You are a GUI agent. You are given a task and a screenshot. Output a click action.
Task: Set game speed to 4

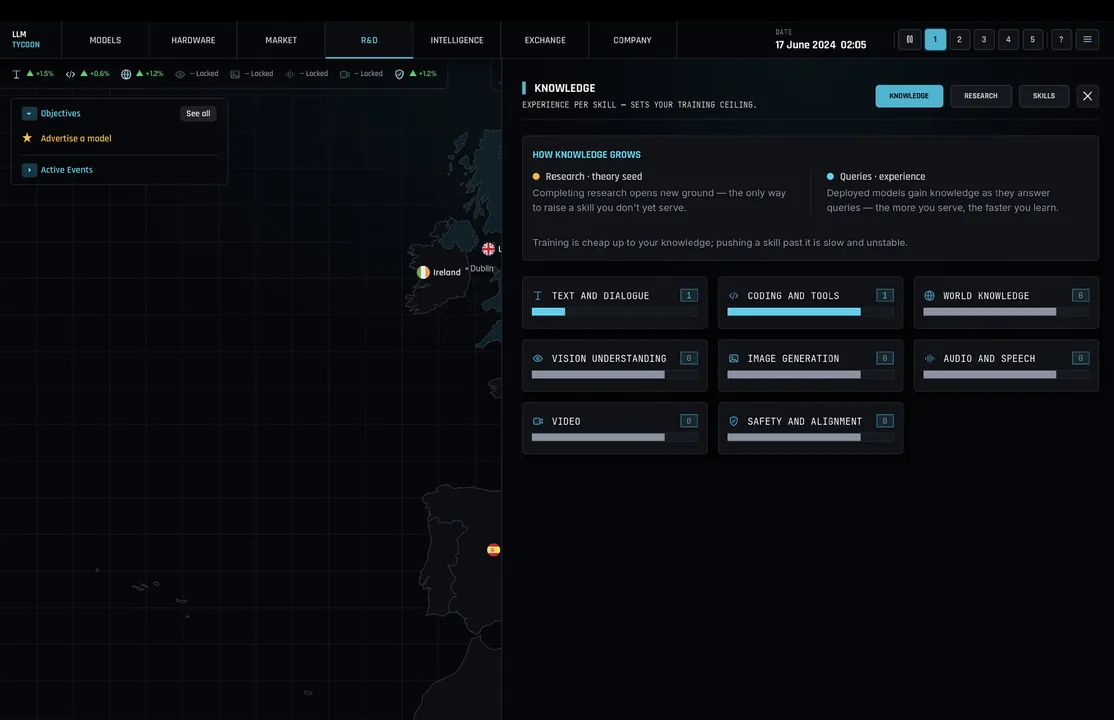[1008, 40]
